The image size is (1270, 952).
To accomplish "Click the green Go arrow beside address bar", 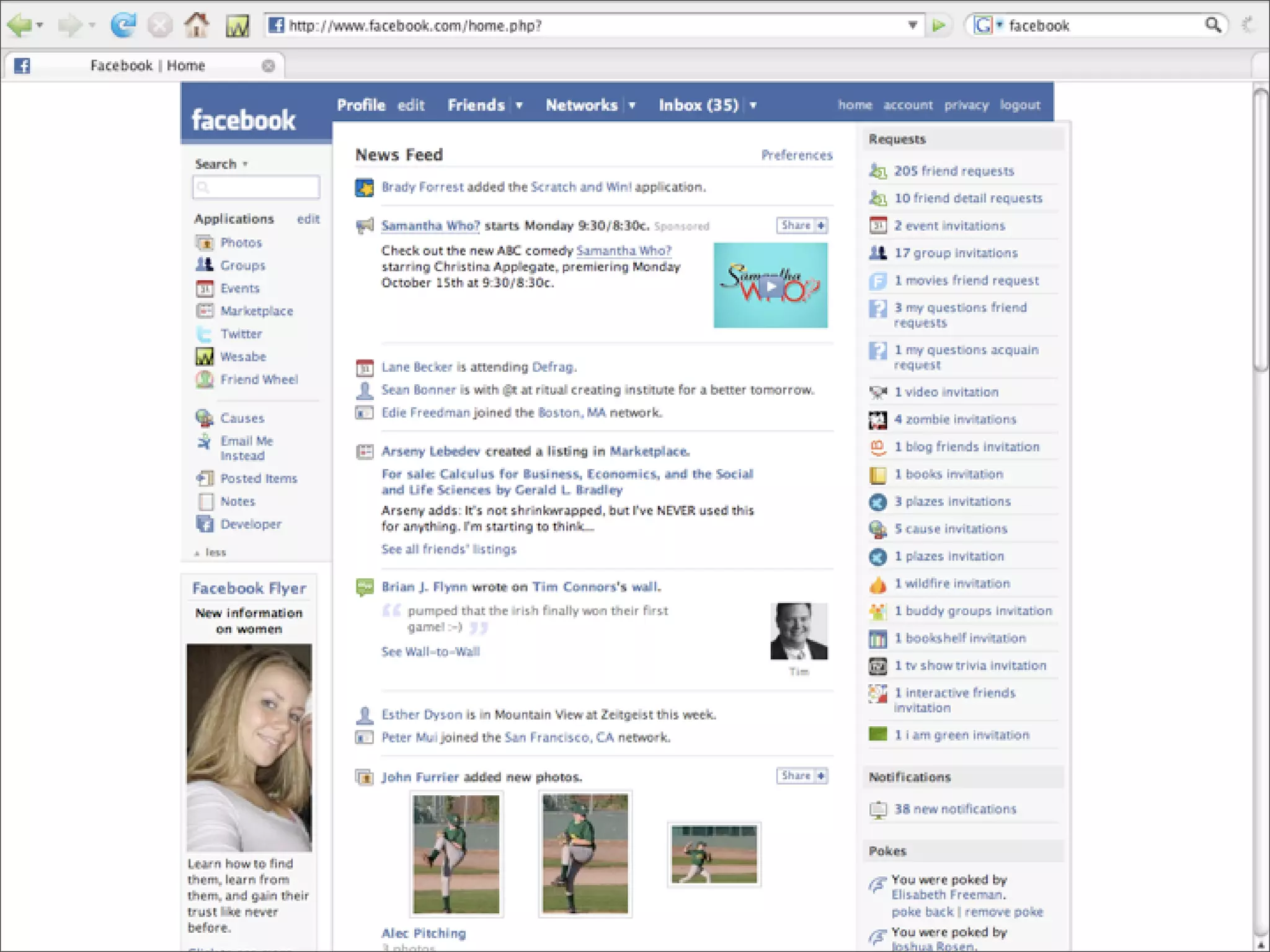I will (x=939, y=25).
